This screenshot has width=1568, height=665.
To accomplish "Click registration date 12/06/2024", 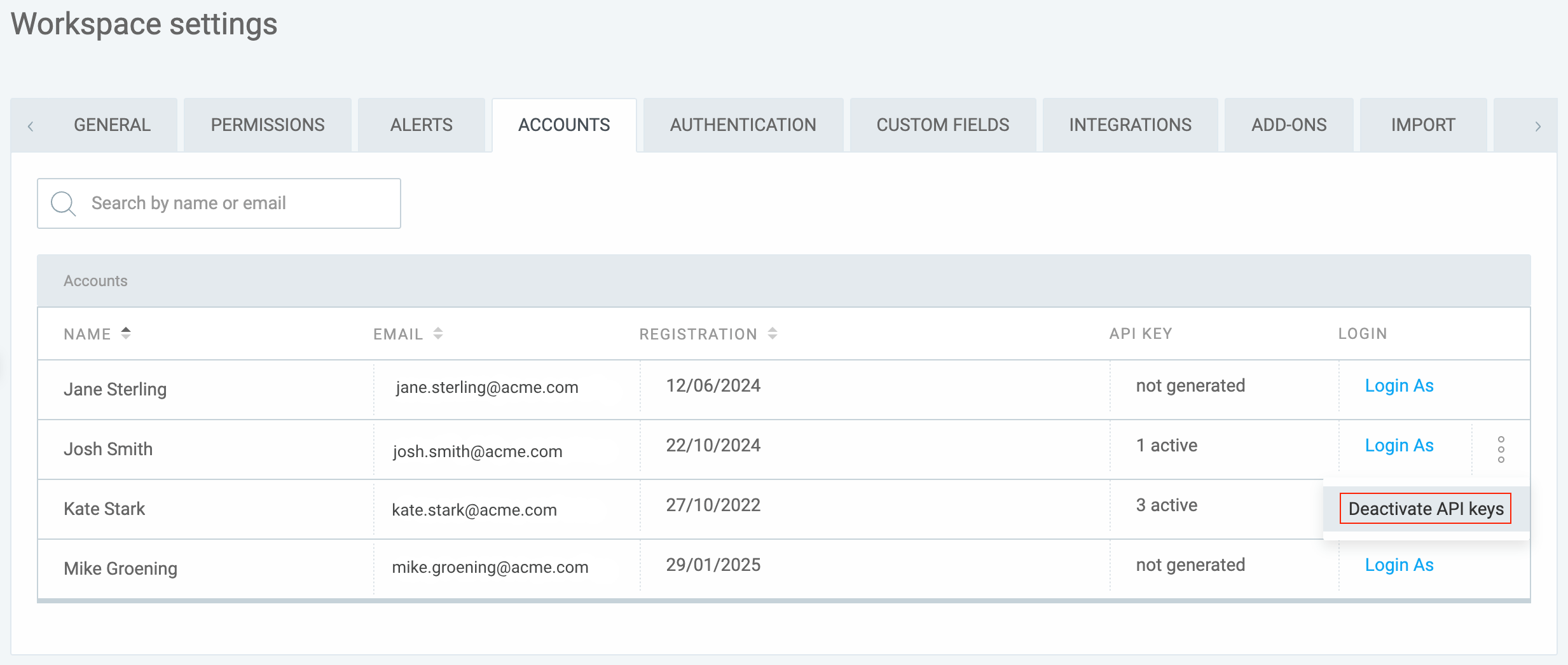I will (x=713, y=385).
